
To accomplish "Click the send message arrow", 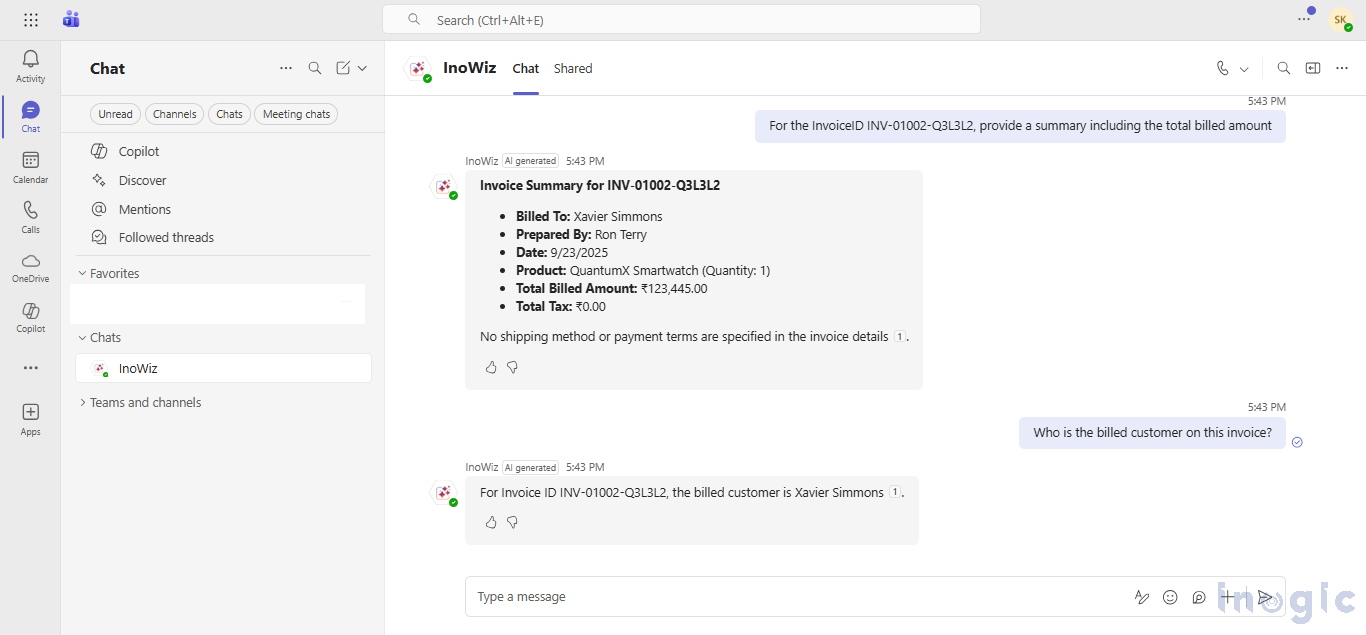I will click(1265, 597).
